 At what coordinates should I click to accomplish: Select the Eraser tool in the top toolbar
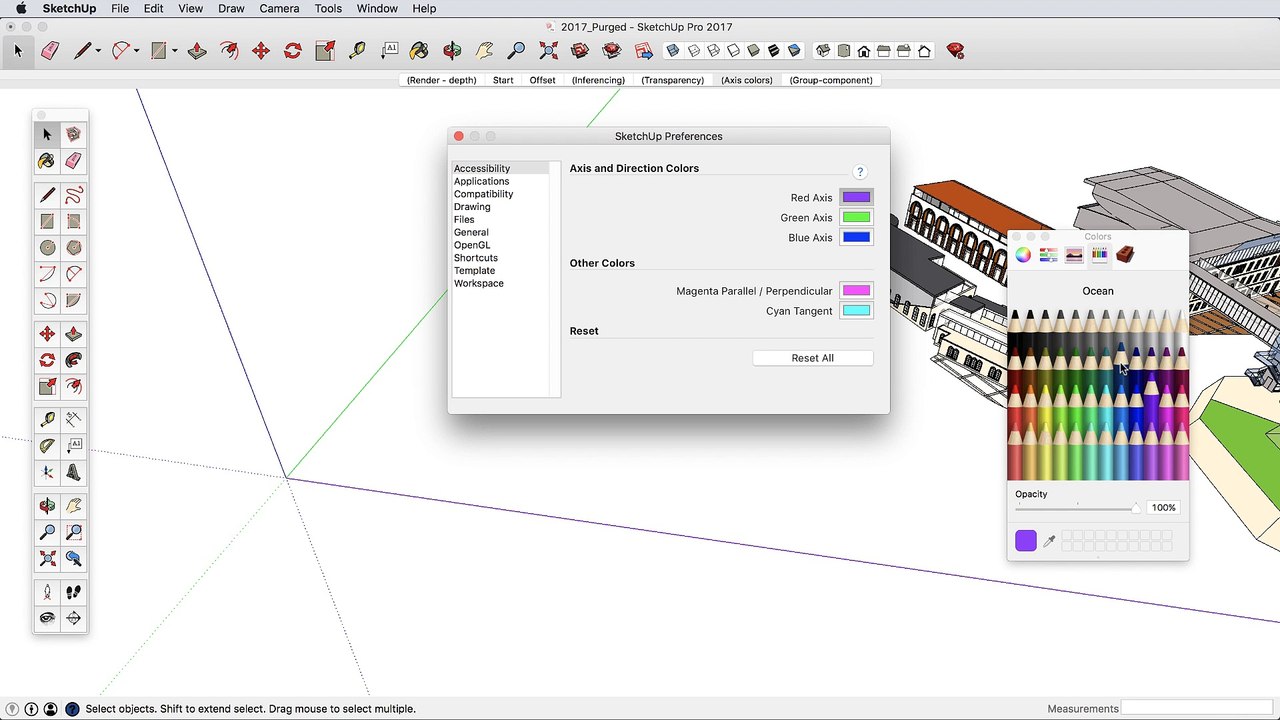click(50, 50)
